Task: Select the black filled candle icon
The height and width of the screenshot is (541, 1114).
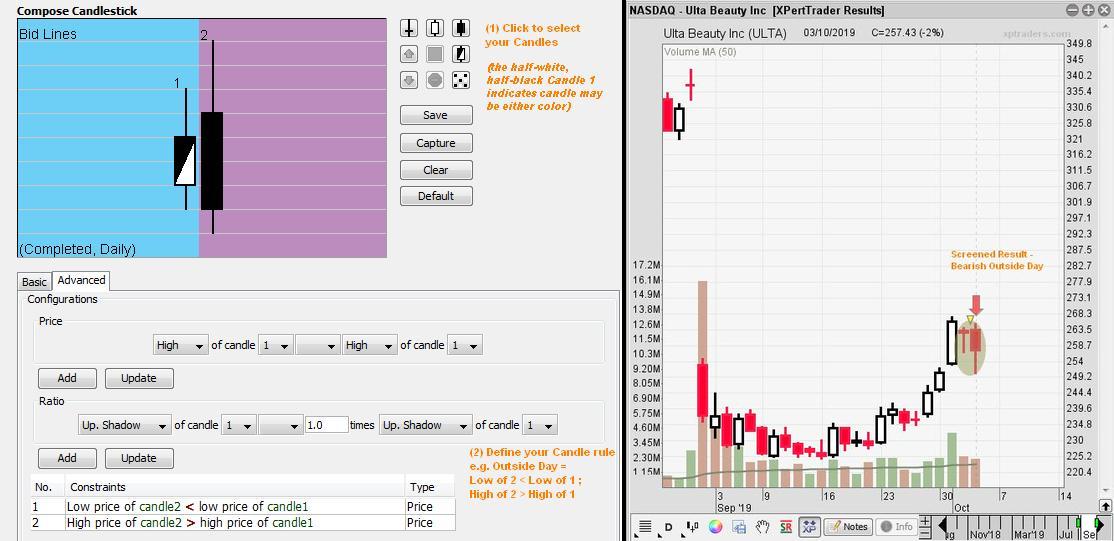Action: pos(460,28)
